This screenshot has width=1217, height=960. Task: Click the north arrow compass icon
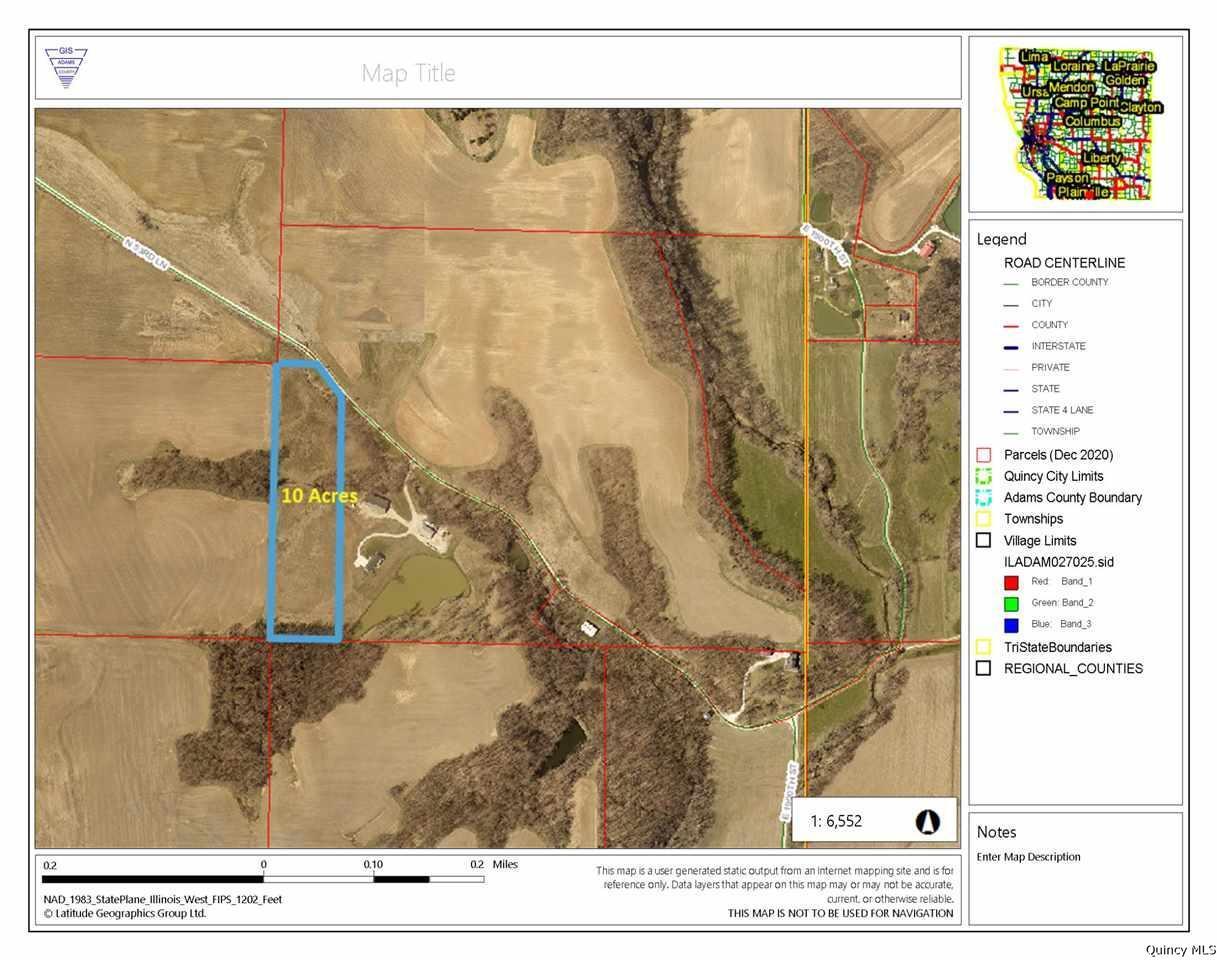pos(928,822)
